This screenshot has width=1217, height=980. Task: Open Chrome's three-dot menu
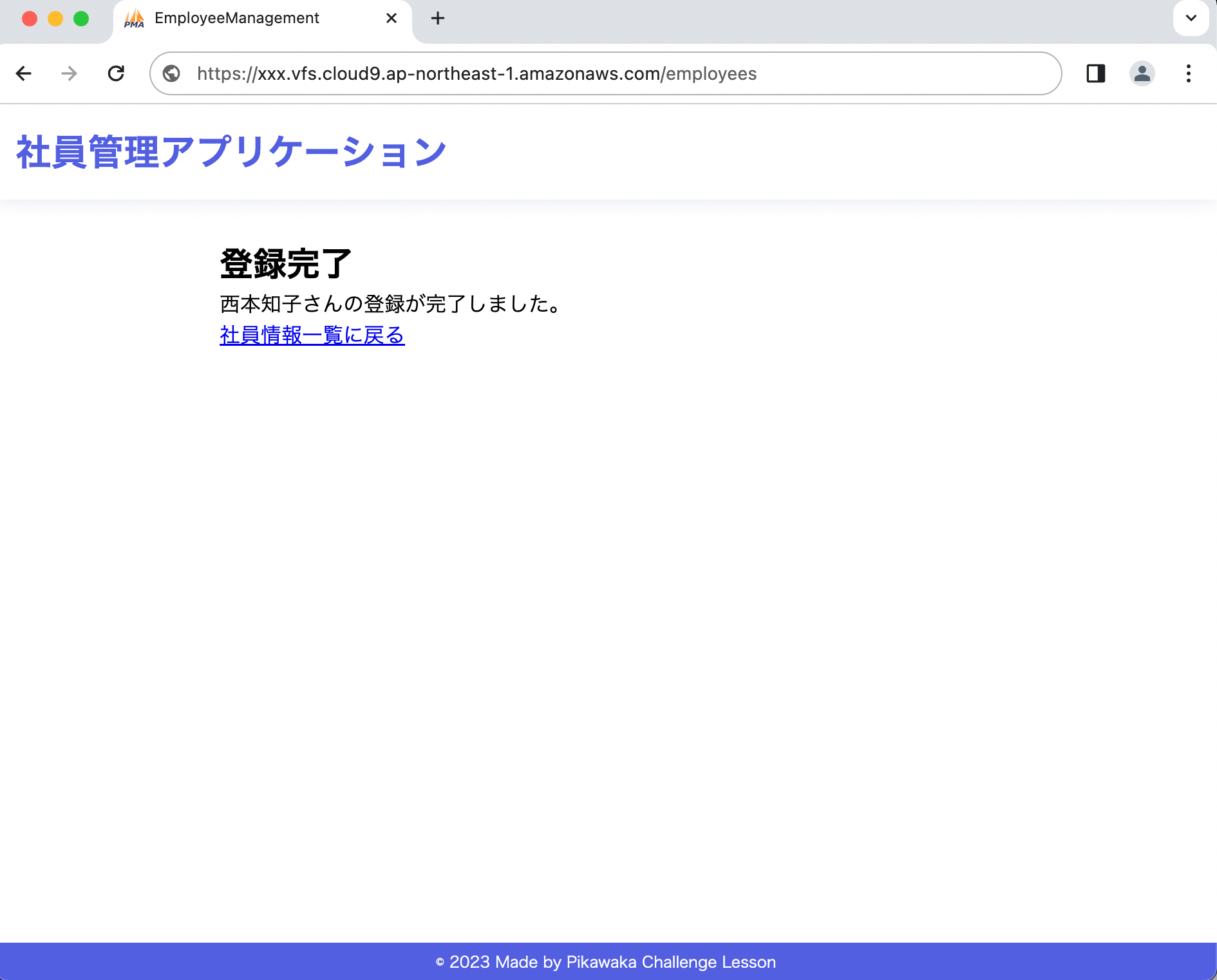tap(1188, 73)
